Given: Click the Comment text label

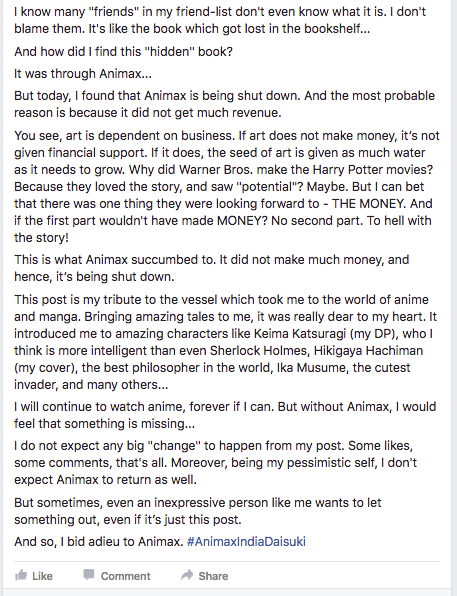Looking at the screenshot, I should coord(125,576).
